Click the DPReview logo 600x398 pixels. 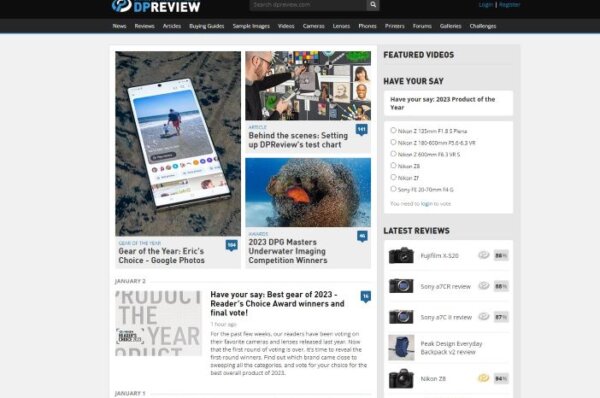(x=156, y=6)
